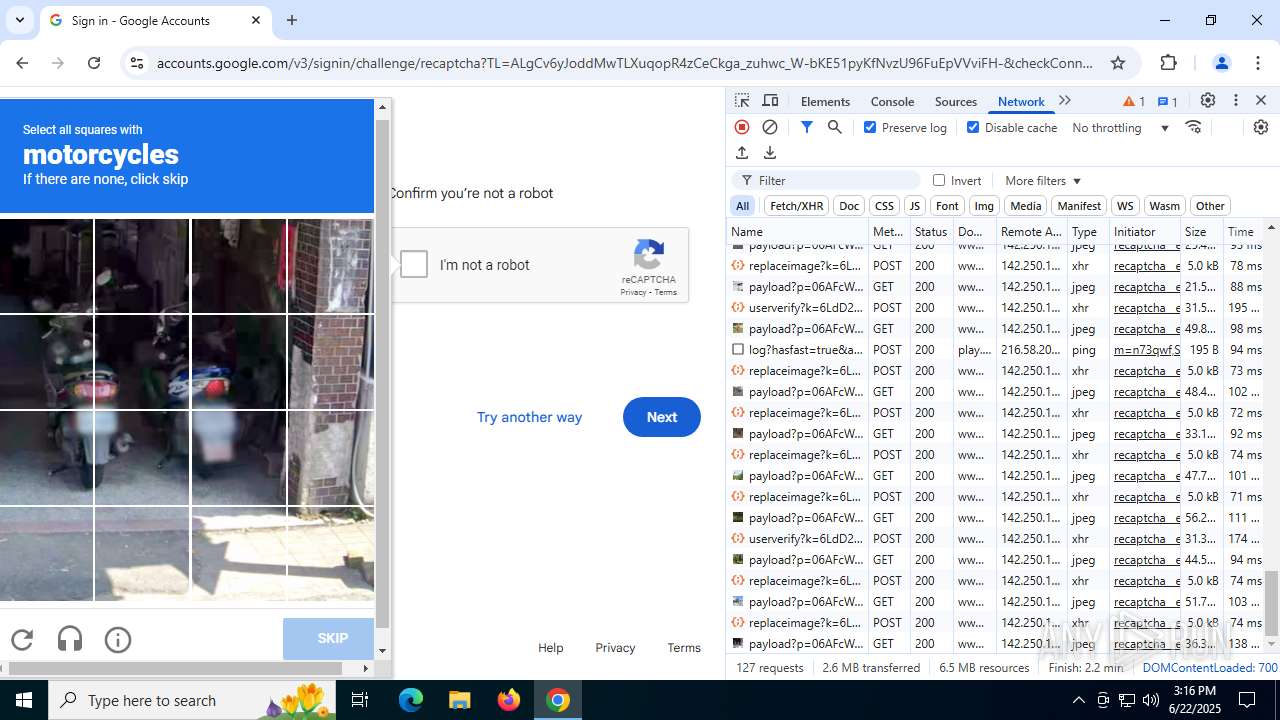Open the footer Terms link
The height and width of the screenshot is (720, 1280).
tap(684, 648)
